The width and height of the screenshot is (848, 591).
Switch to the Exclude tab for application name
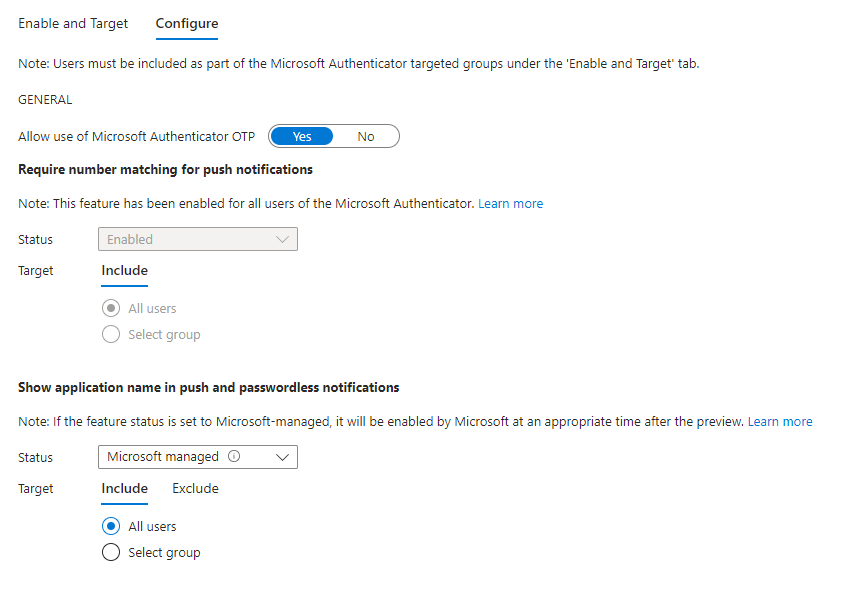195,488
